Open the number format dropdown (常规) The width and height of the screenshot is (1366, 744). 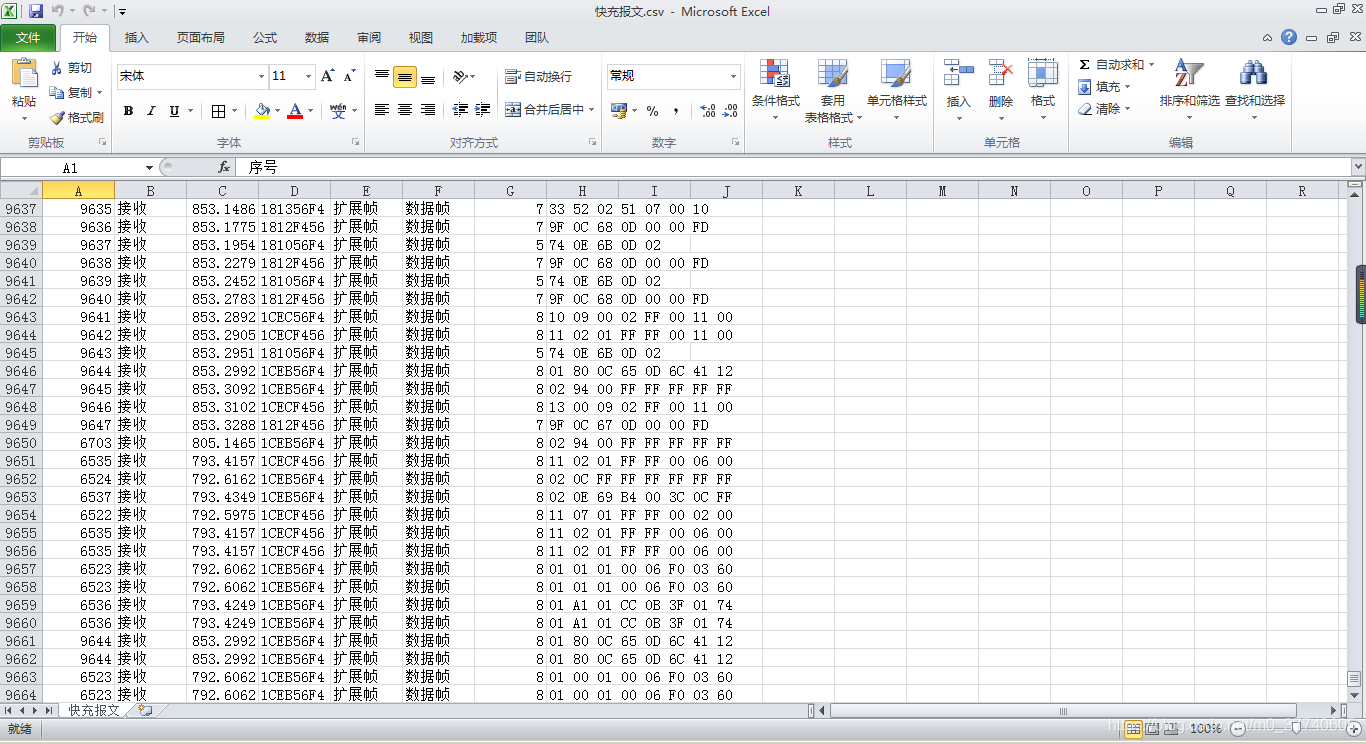[x=733, y=76]
